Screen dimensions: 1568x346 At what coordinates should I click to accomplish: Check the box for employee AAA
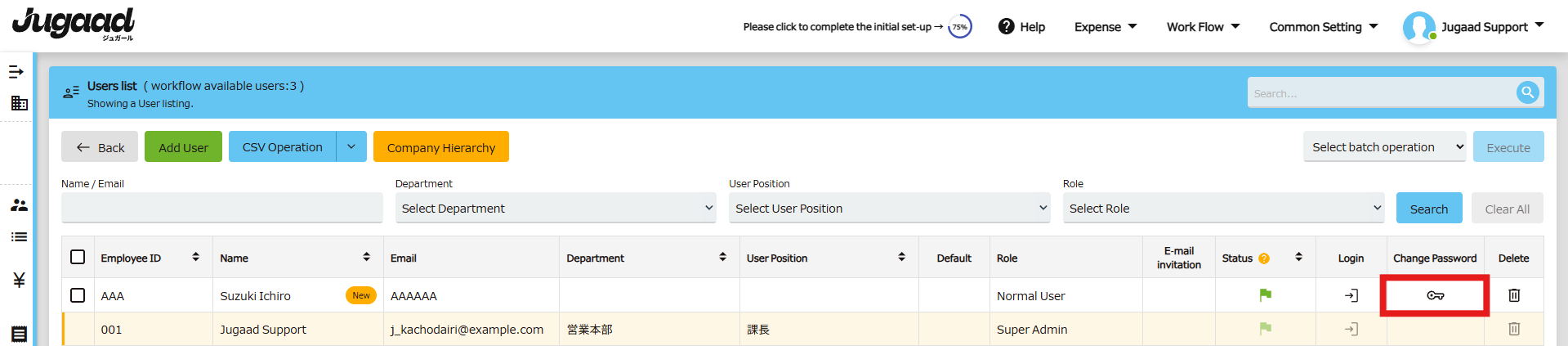coord(78,295)
